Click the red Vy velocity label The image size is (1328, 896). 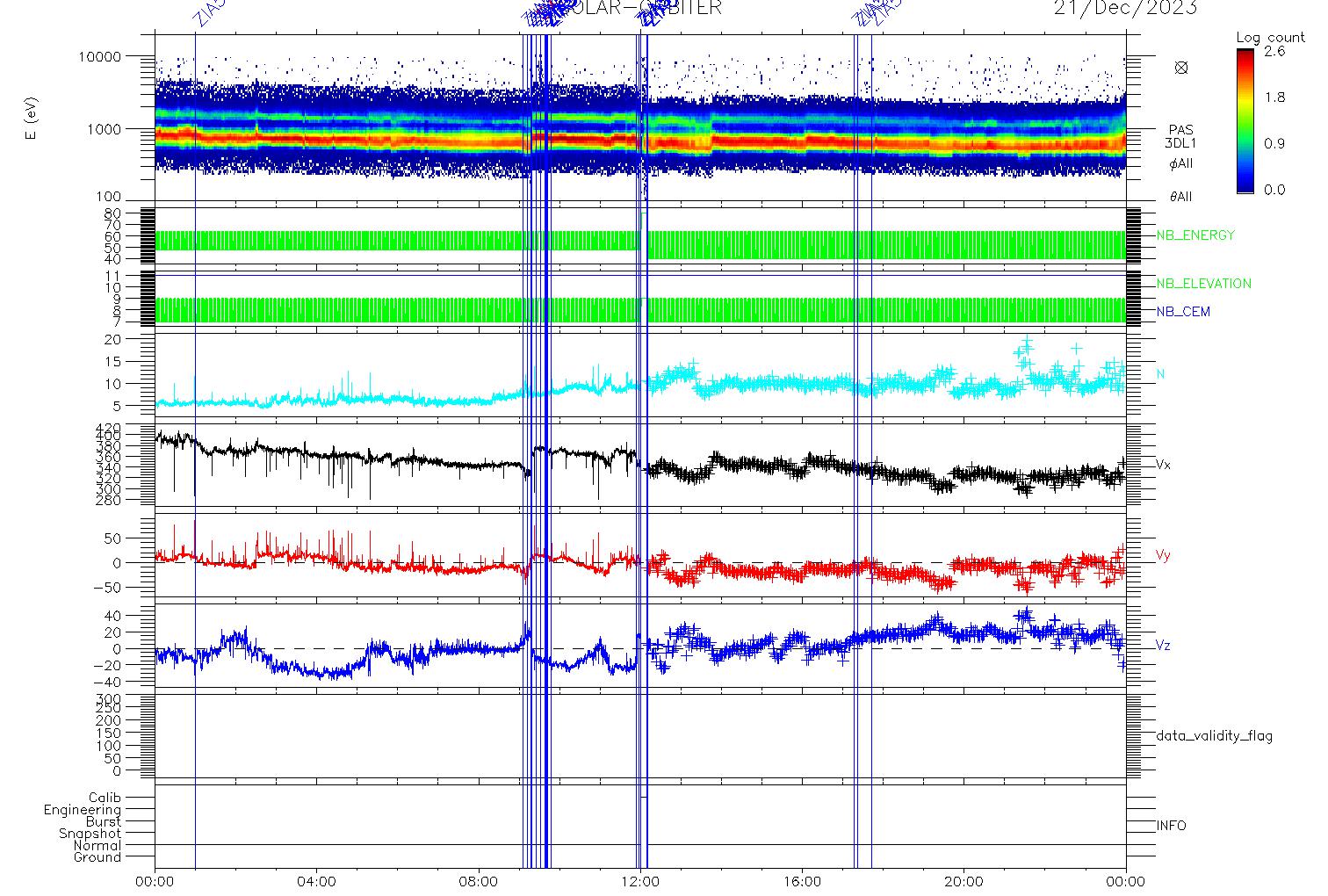tap(1163, 555)
